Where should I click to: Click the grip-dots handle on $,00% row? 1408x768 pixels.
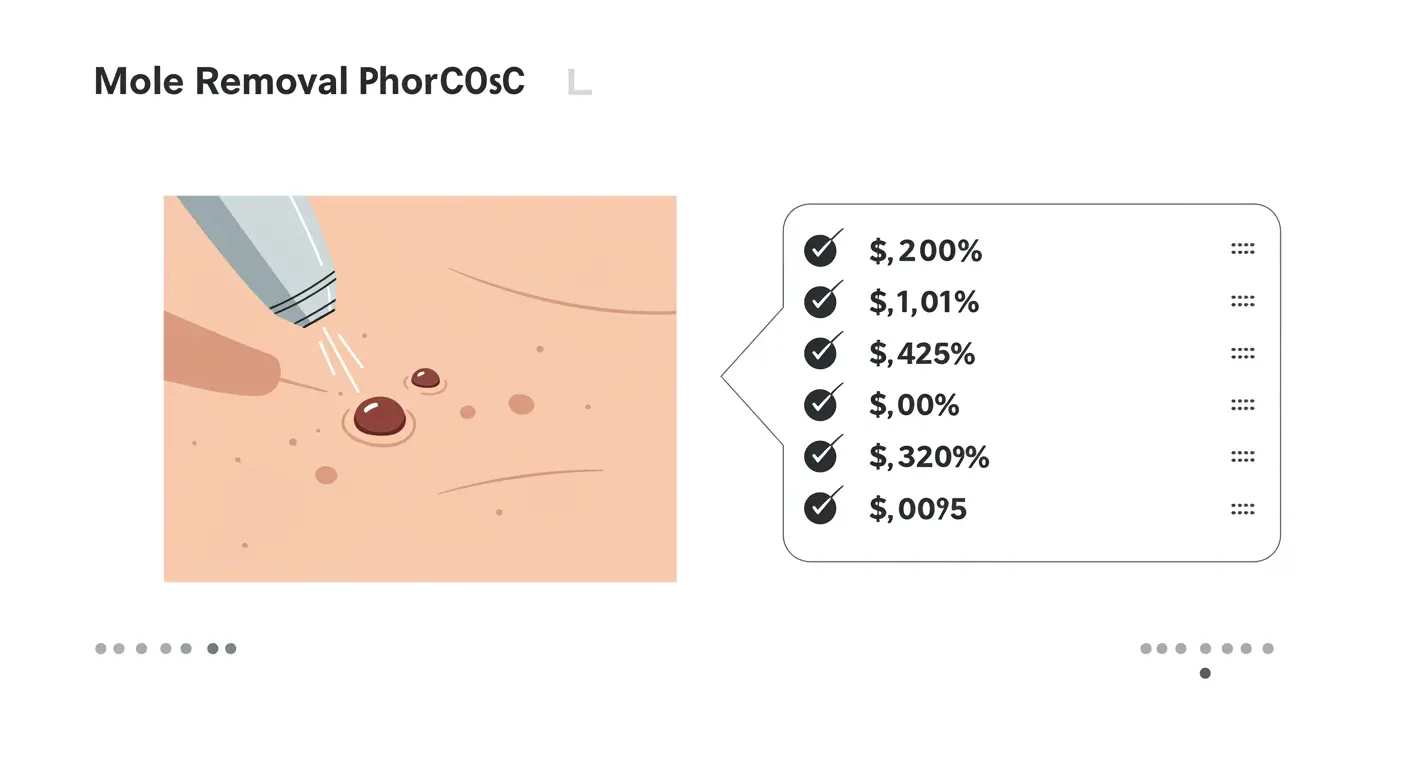[x=1242, y=405]
